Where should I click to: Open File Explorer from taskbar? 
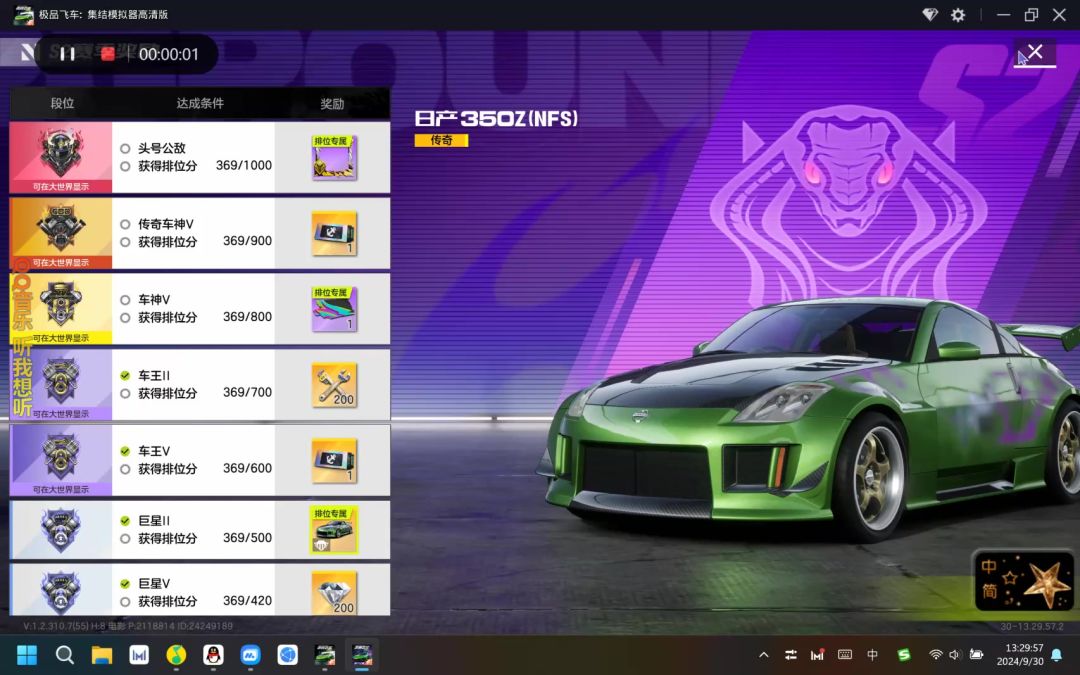[102, 654]
